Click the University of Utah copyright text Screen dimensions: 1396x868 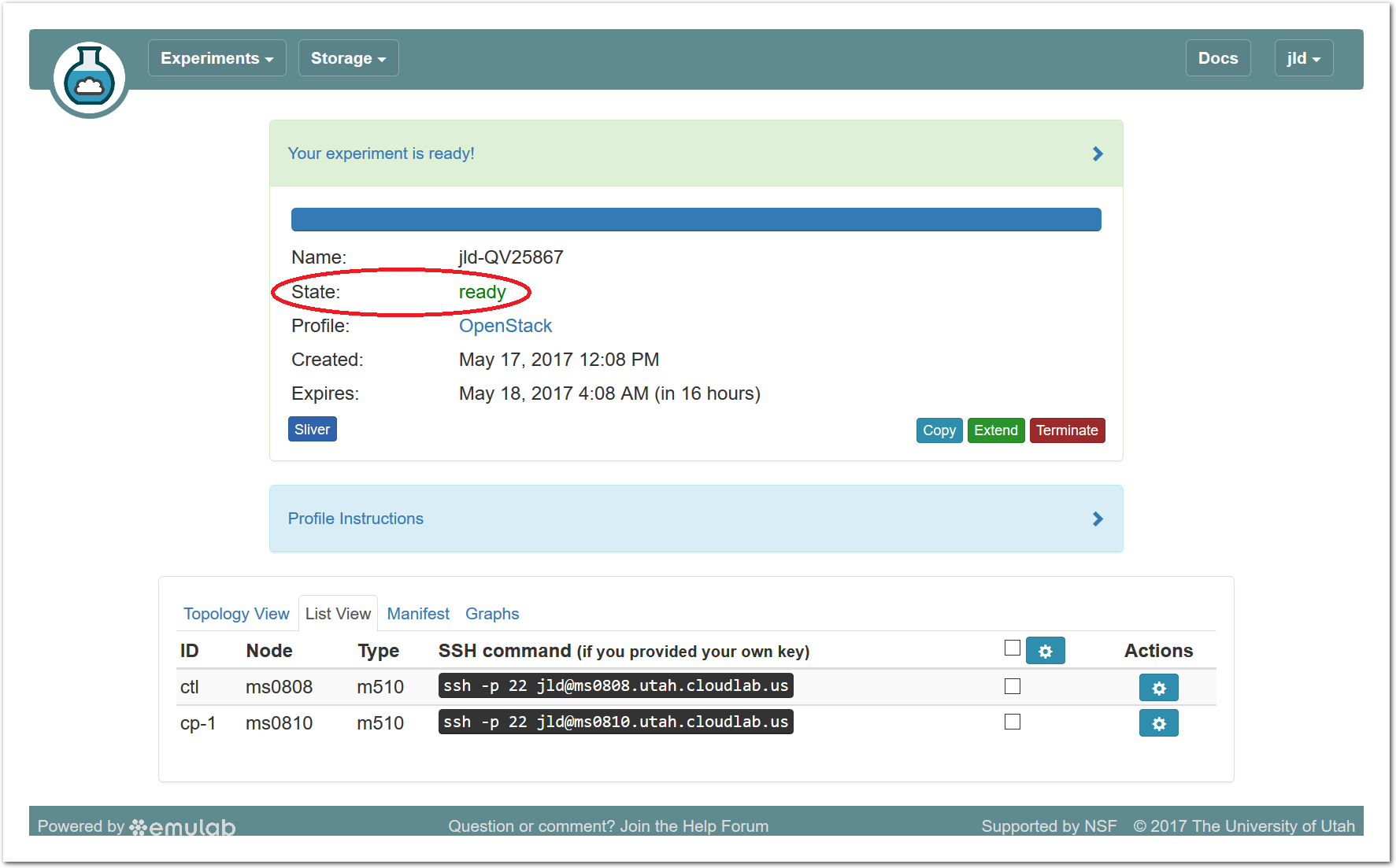1244,826
